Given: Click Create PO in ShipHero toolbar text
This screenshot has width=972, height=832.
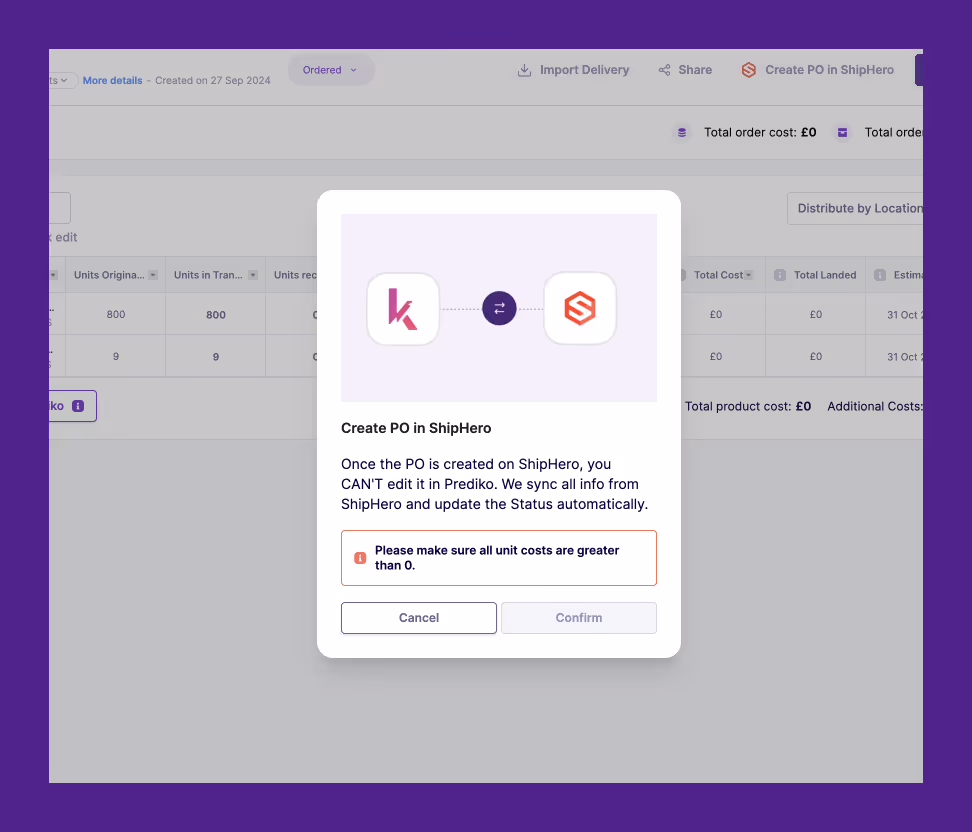Looking at the screenshot, I should click(x=829, y=70).
